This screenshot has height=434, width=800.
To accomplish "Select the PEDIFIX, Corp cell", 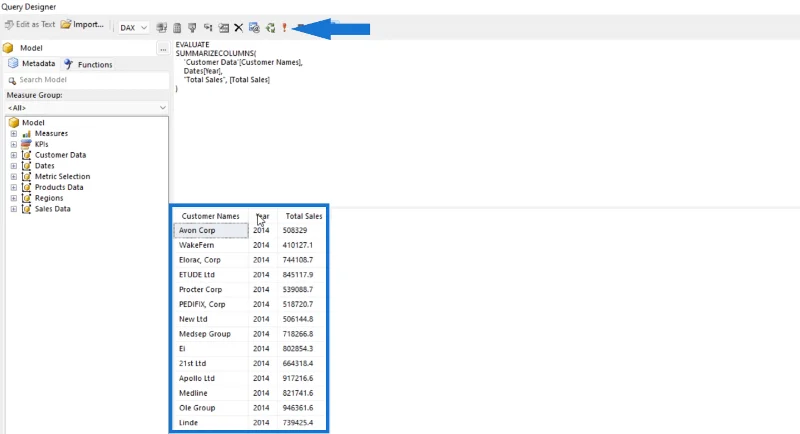I will [211, 304].
